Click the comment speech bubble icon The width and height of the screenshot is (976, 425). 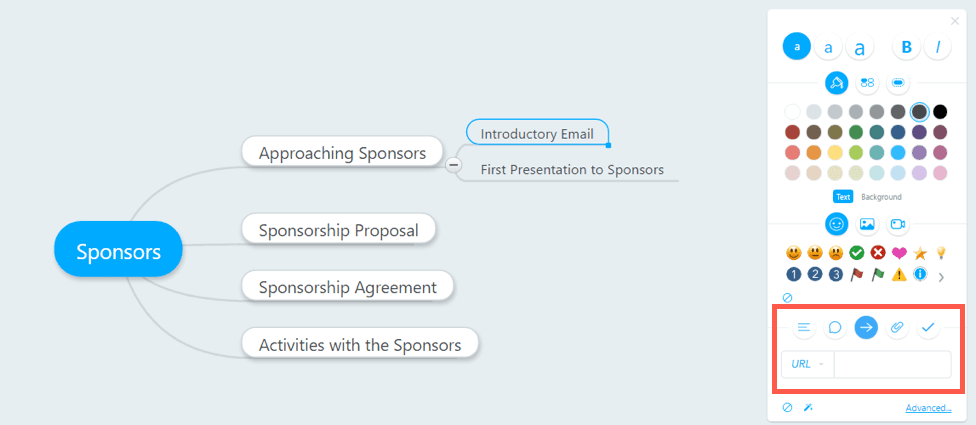835,327
